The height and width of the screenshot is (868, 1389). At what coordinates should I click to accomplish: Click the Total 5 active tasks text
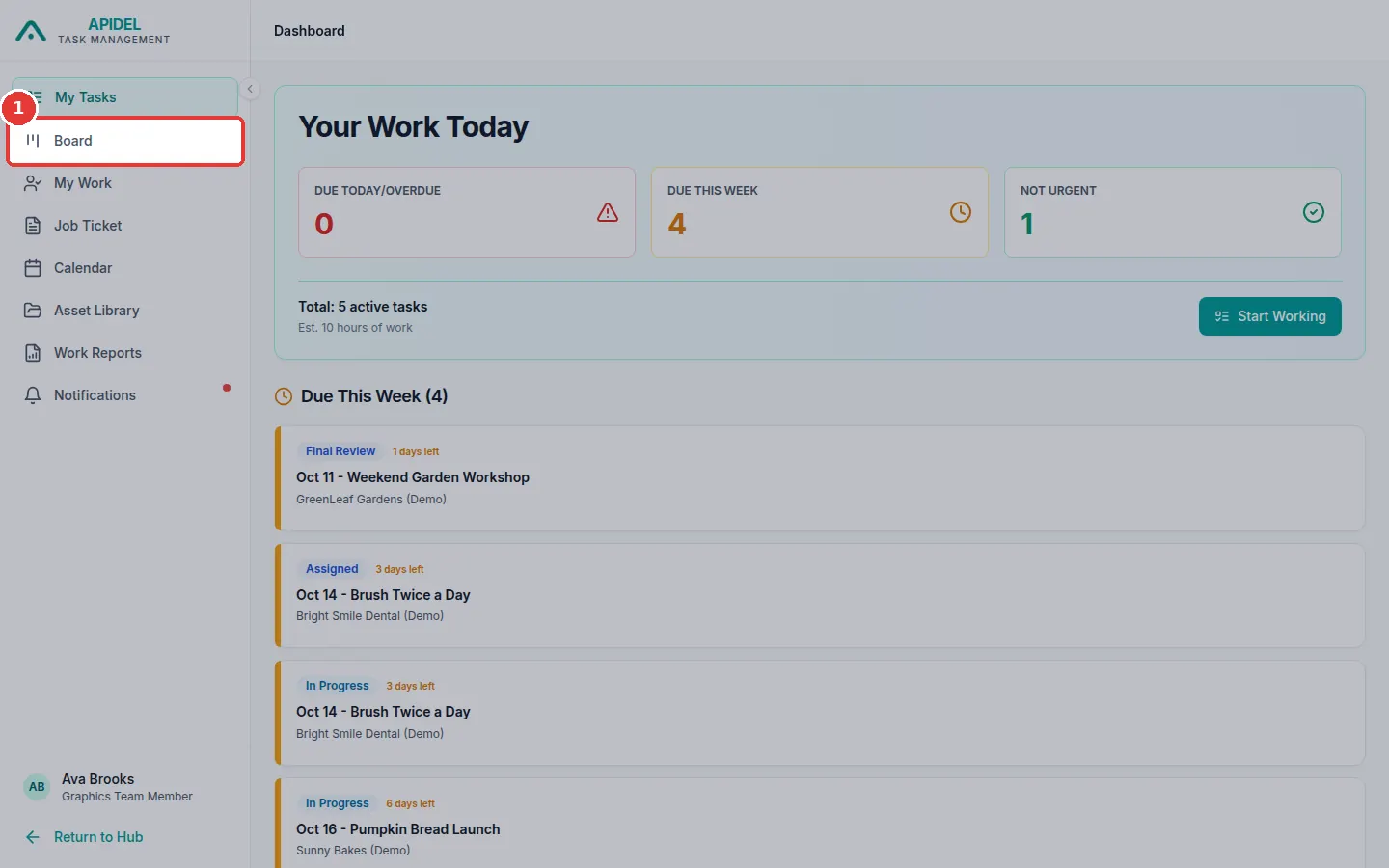[363, 307]
